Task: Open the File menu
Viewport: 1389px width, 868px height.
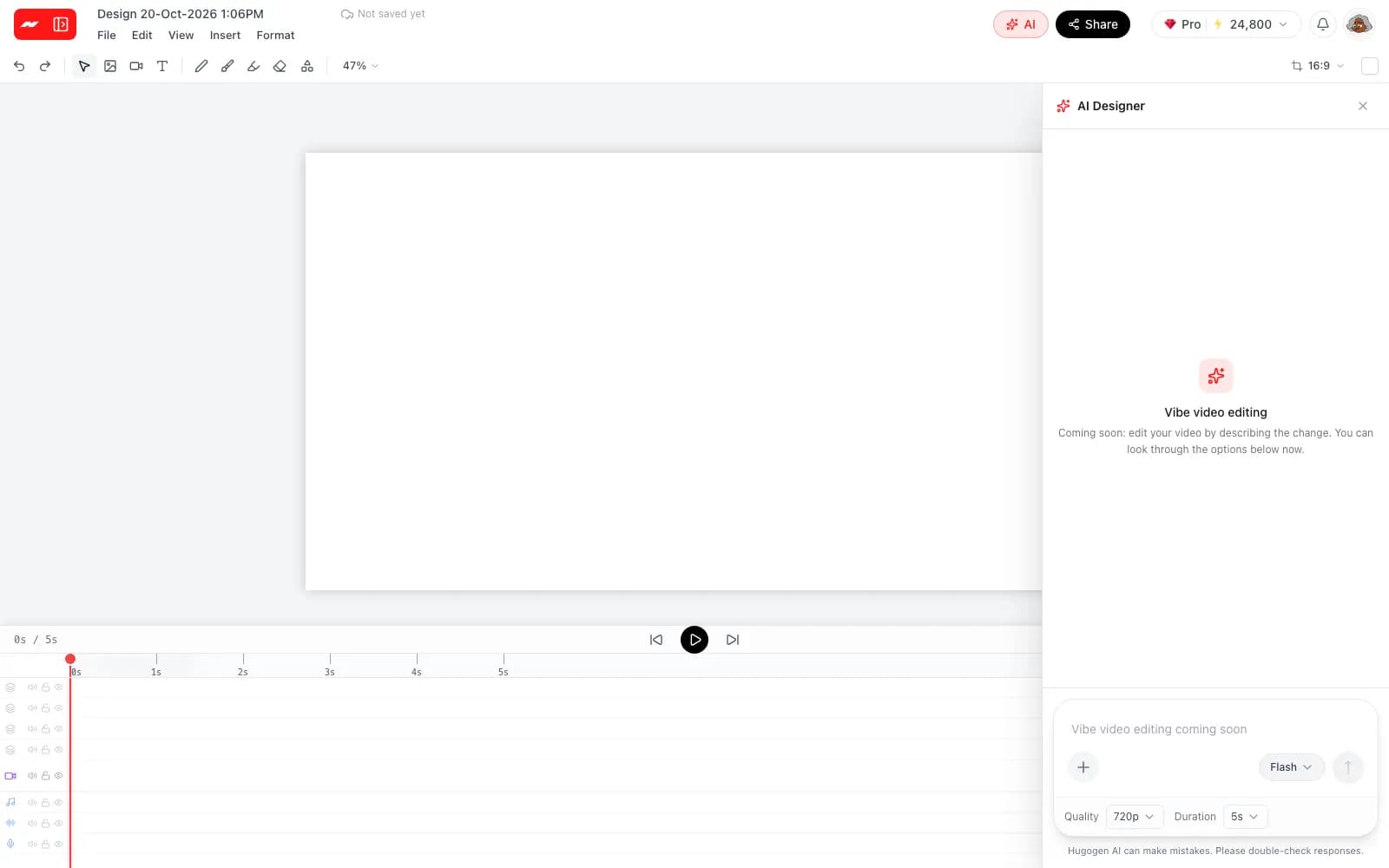Action: pyautogui.click(x=107, y=36)
